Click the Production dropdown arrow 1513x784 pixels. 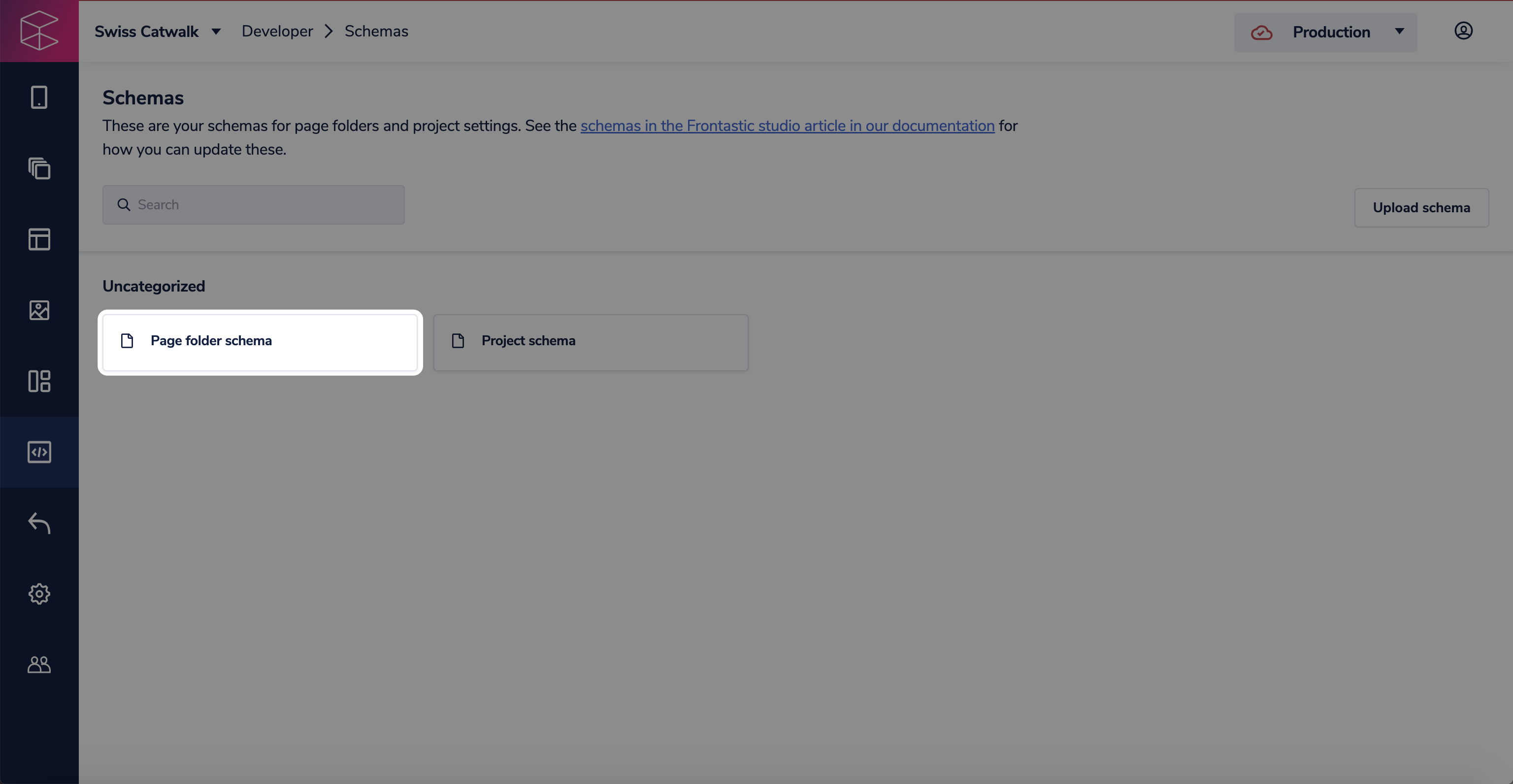click(x=1399, y=32)
